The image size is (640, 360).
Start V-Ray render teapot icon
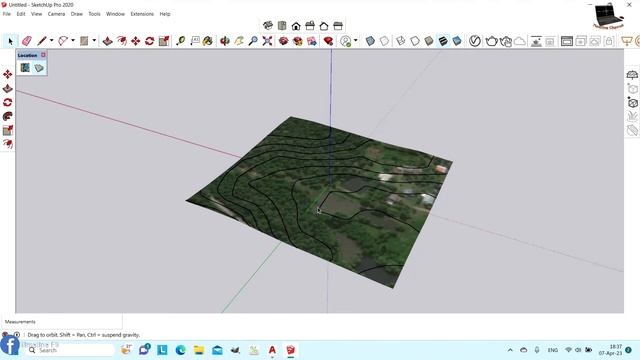[491, 41]
